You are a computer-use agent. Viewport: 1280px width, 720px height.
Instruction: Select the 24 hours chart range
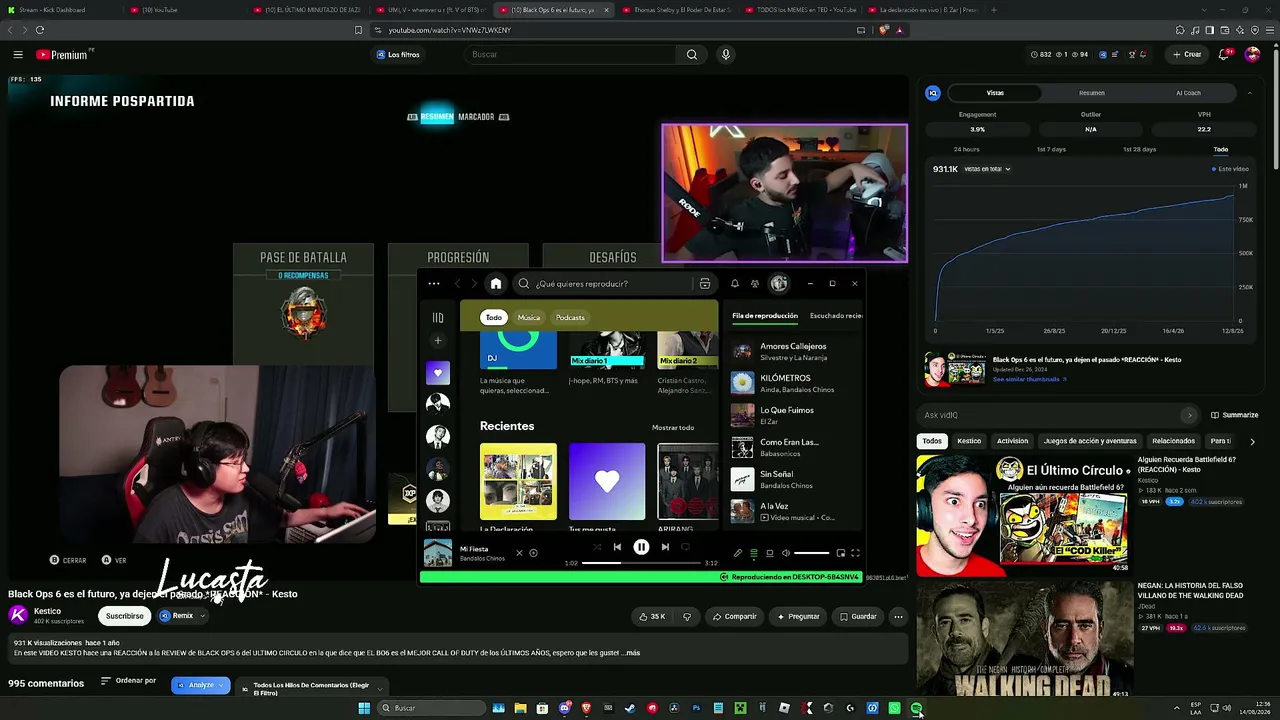click(966, 150)
